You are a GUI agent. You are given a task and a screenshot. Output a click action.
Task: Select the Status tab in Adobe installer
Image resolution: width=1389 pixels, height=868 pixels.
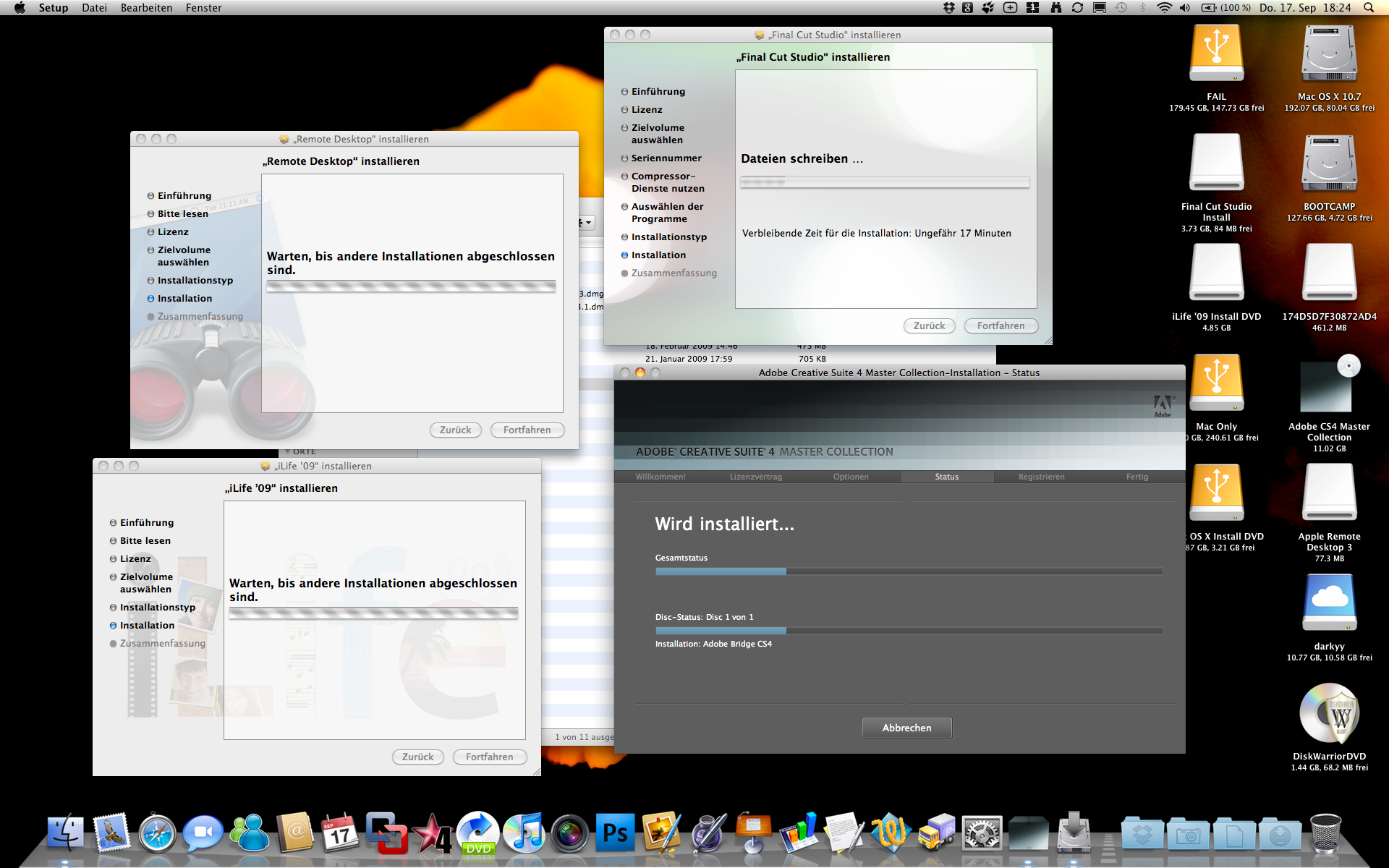(x=946, y=477)
